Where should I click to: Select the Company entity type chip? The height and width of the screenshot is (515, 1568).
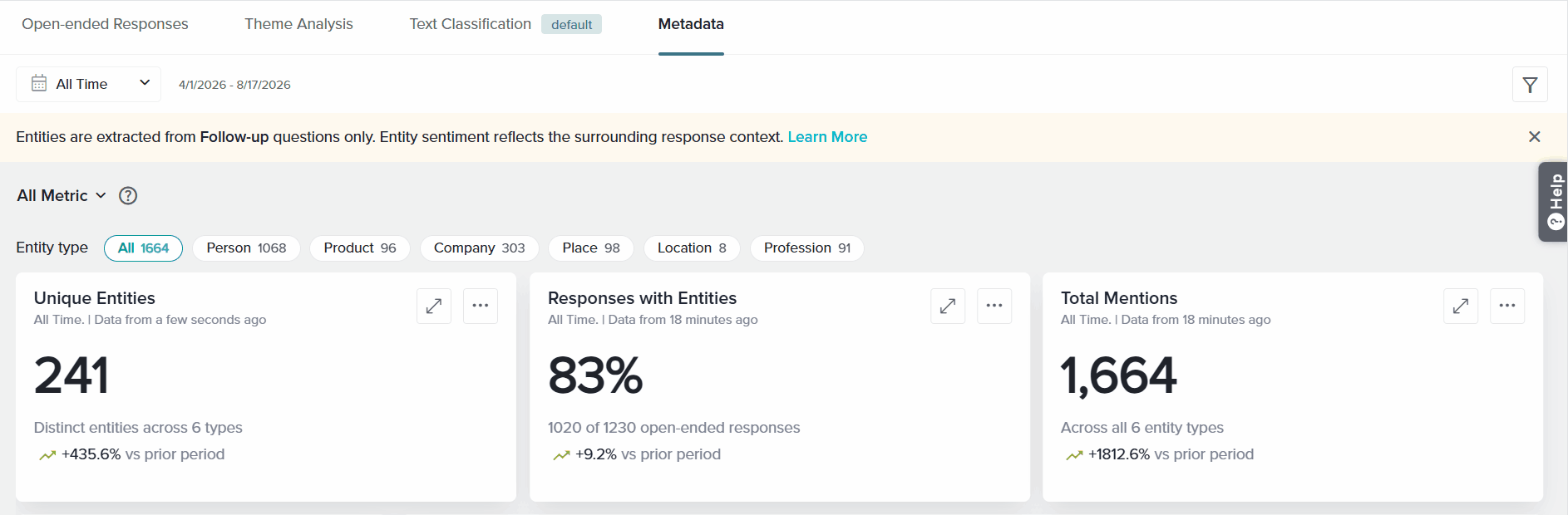click(479, 248)
